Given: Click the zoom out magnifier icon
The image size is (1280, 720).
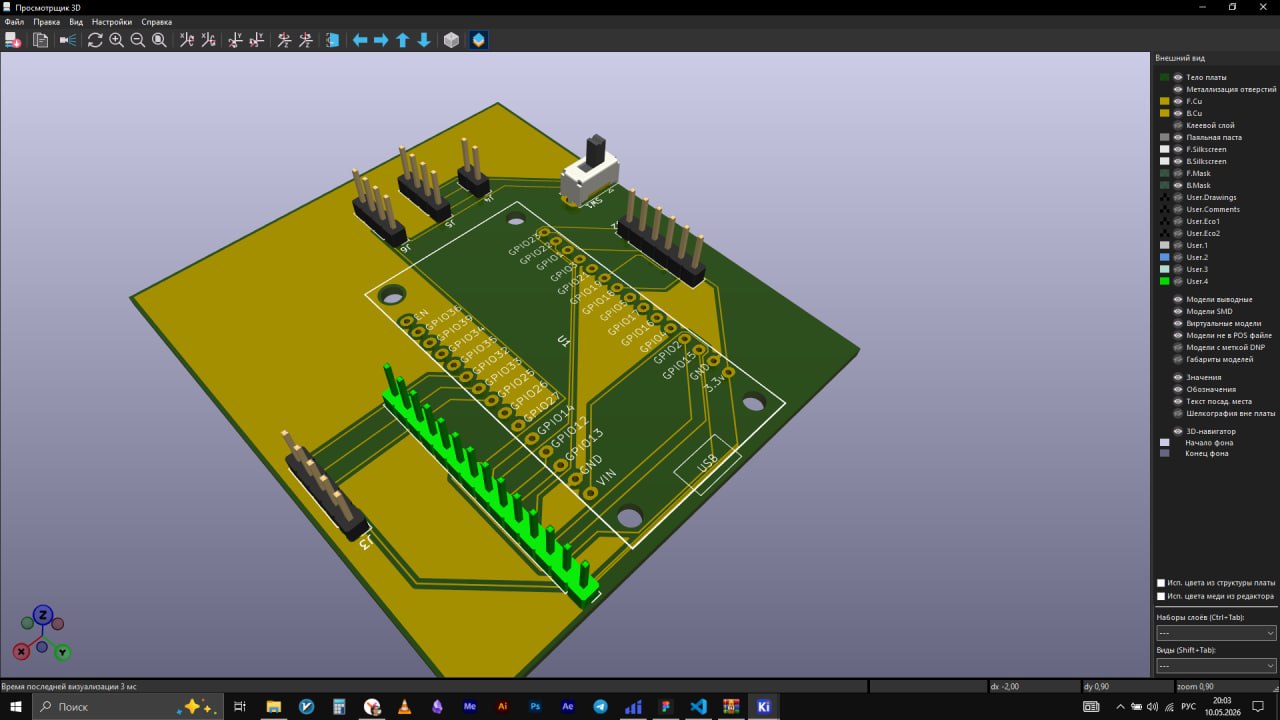Looking at the screenshot, I should (138, 40).
